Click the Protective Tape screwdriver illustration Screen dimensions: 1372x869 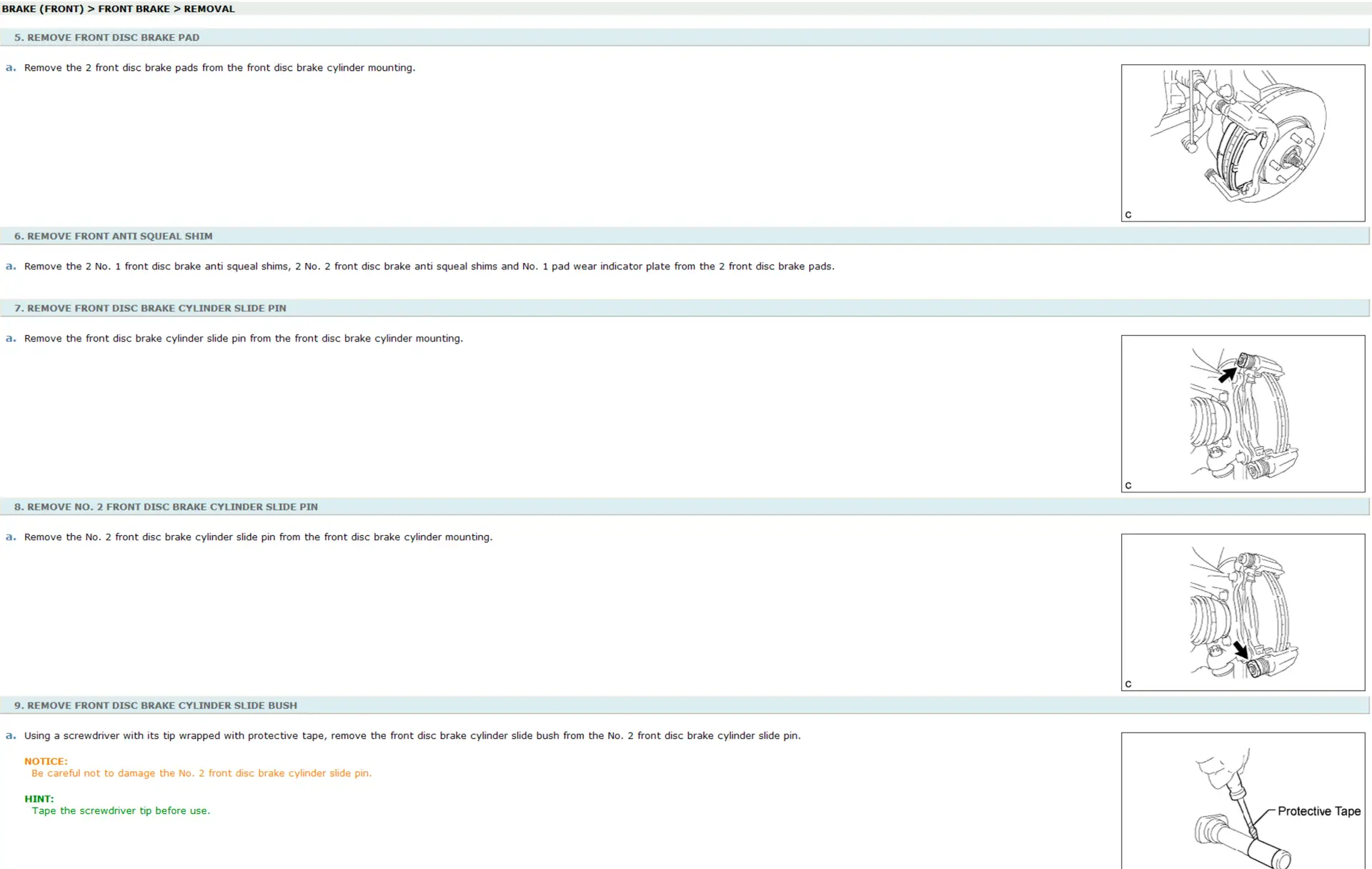tap(1242, 800)
